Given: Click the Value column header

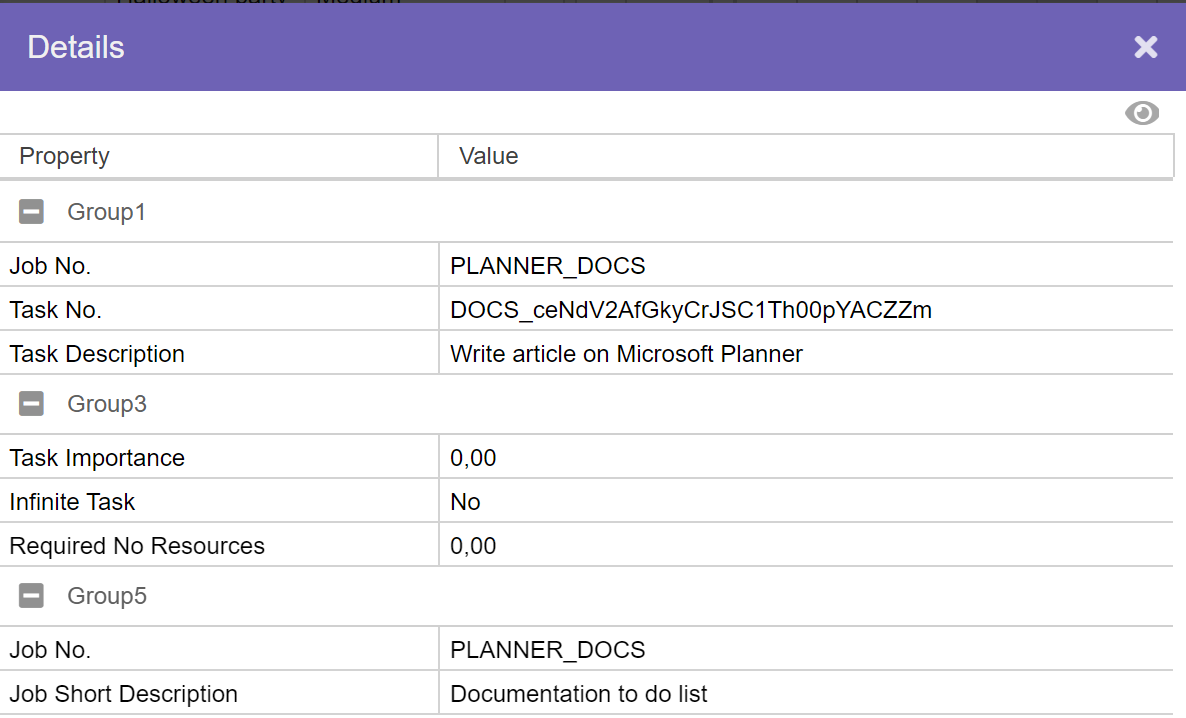Looking at the screenshot, I should (x=488, y=156).
